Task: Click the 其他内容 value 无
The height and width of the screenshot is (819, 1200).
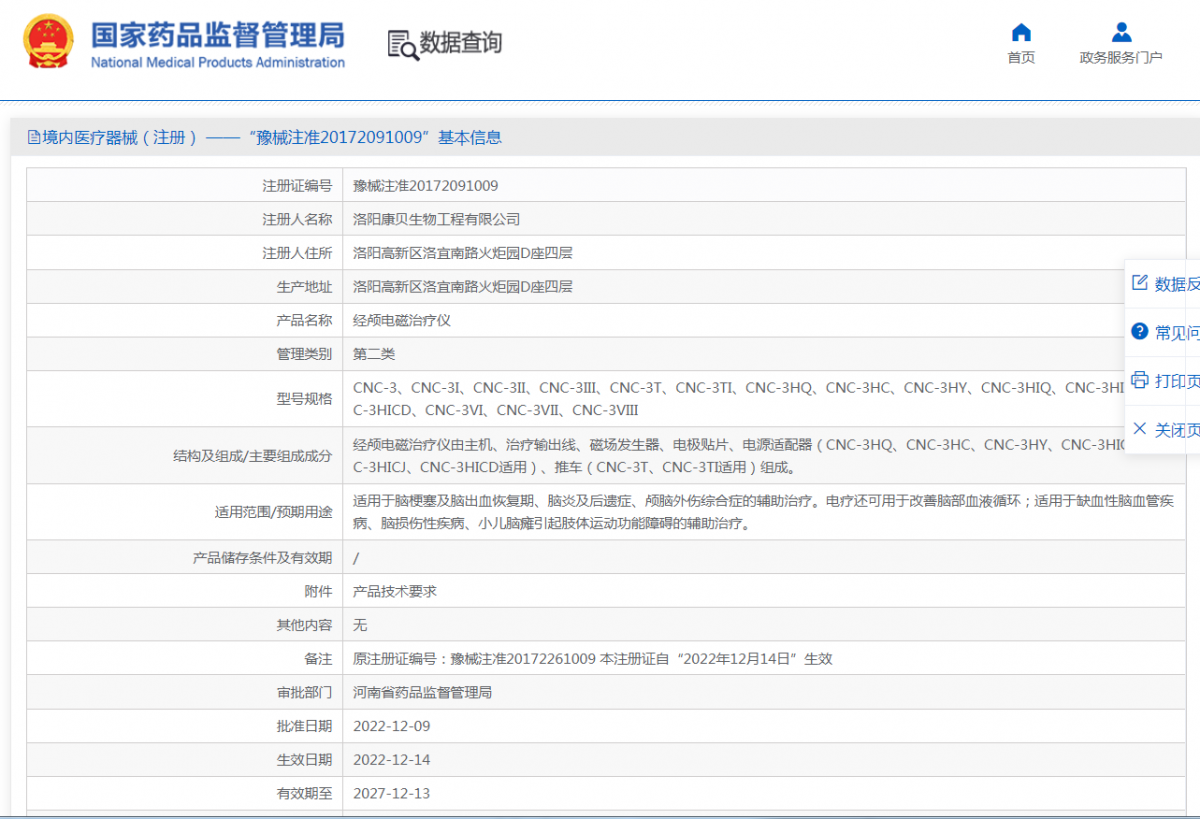Action: (360, 625)
